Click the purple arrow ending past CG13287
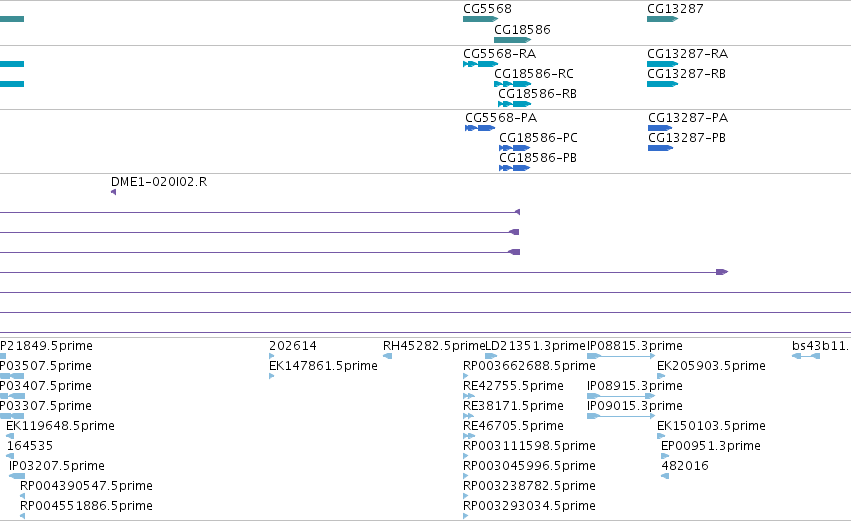The width and height of the screenshot is (851, 521). tap(722, 272)
